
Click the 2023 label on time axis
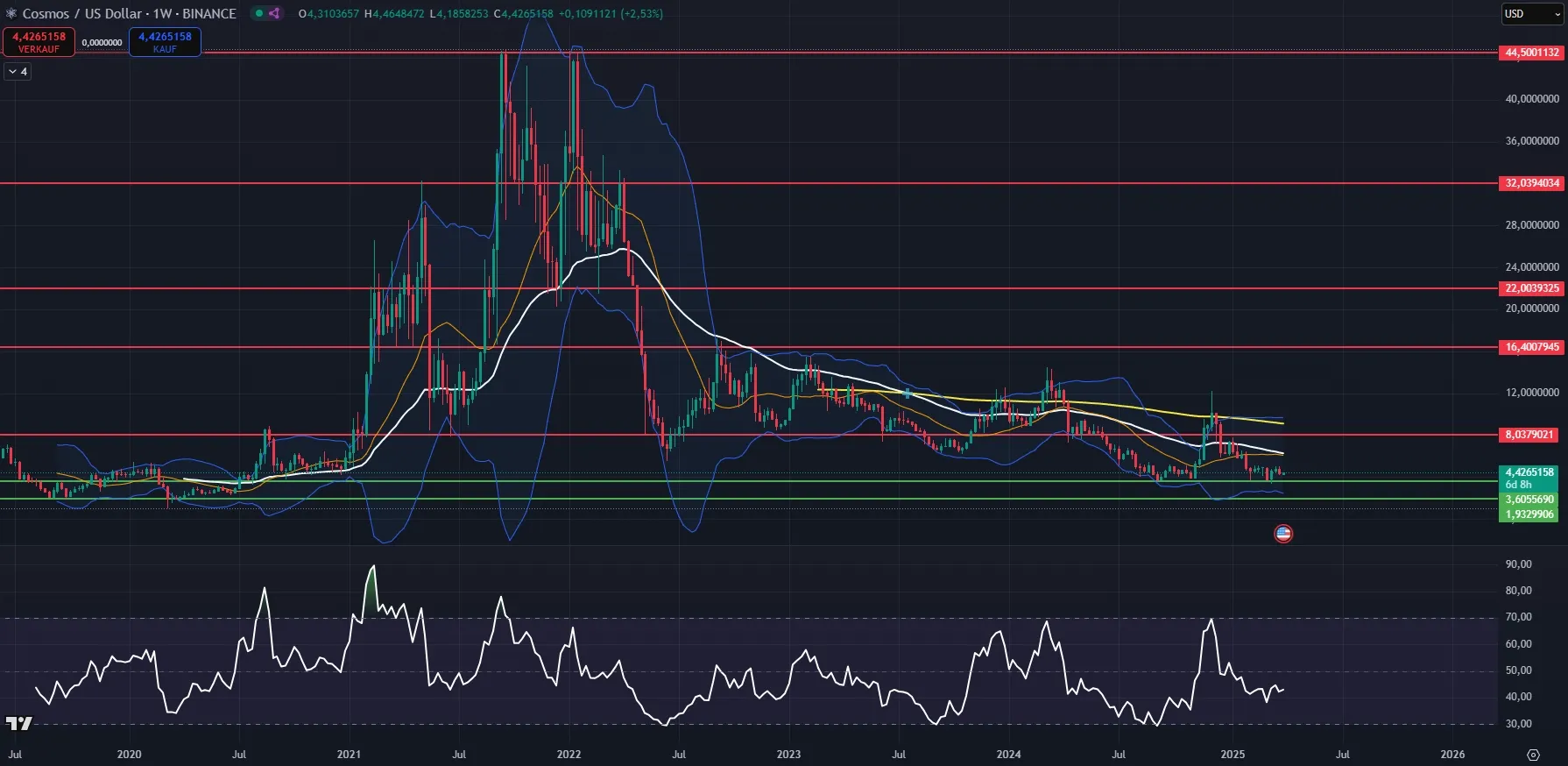click(788, 755)
